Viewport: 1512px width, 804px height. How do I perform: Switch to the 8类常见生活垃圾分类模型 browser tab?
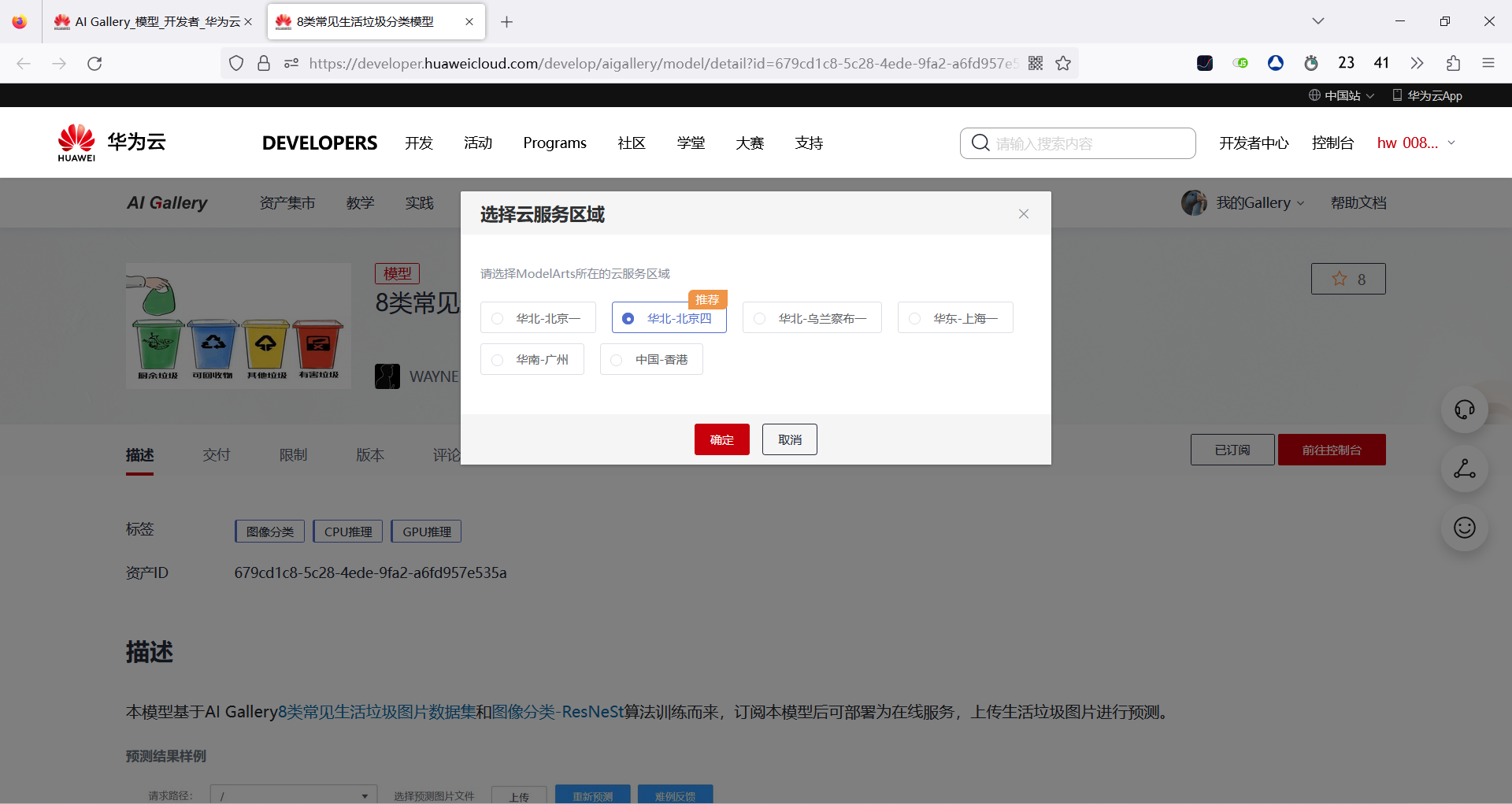365,21
